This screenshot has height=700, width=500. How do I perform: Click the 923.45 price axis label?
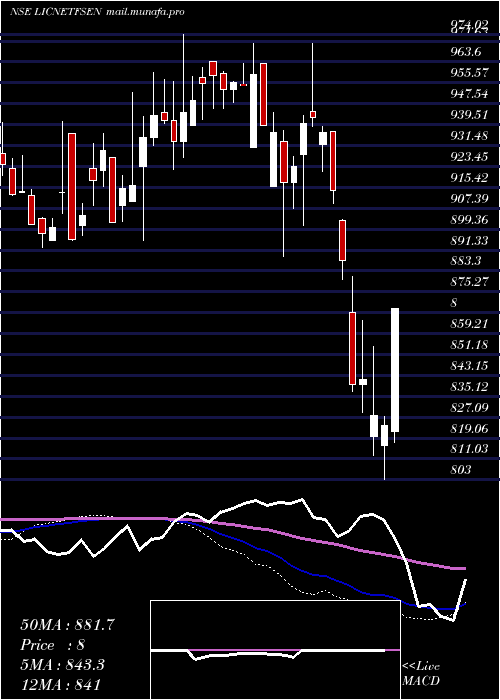(x=469, y=157)
